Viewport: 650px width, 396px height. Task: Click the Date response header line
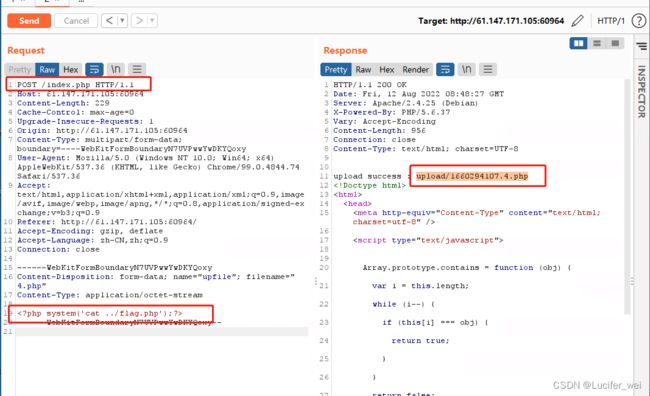click(419, 94)
